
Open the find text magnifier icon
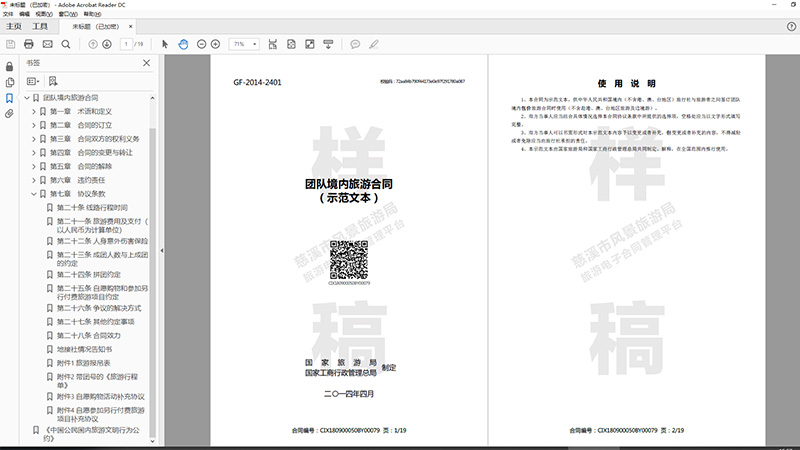[x=66, y=44]
